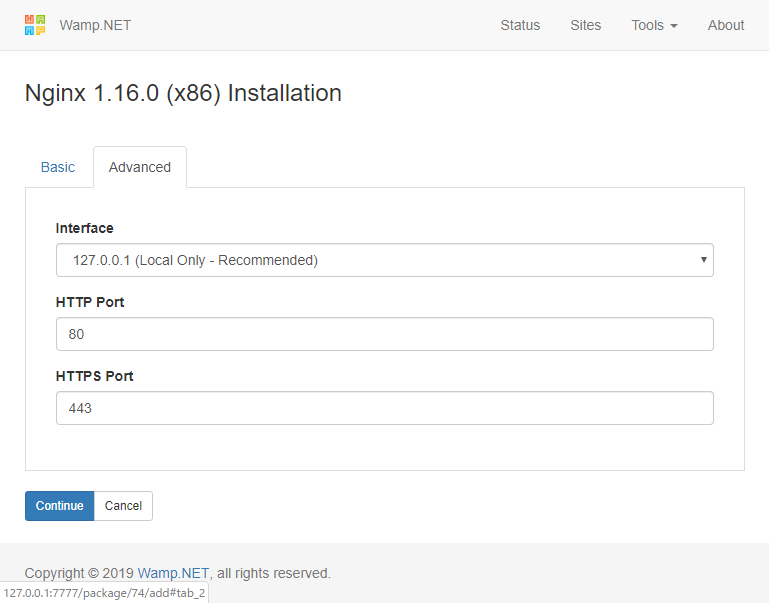769x603 pixels.
Task: Switch to the Basic tab
Action: coord(58,167)
